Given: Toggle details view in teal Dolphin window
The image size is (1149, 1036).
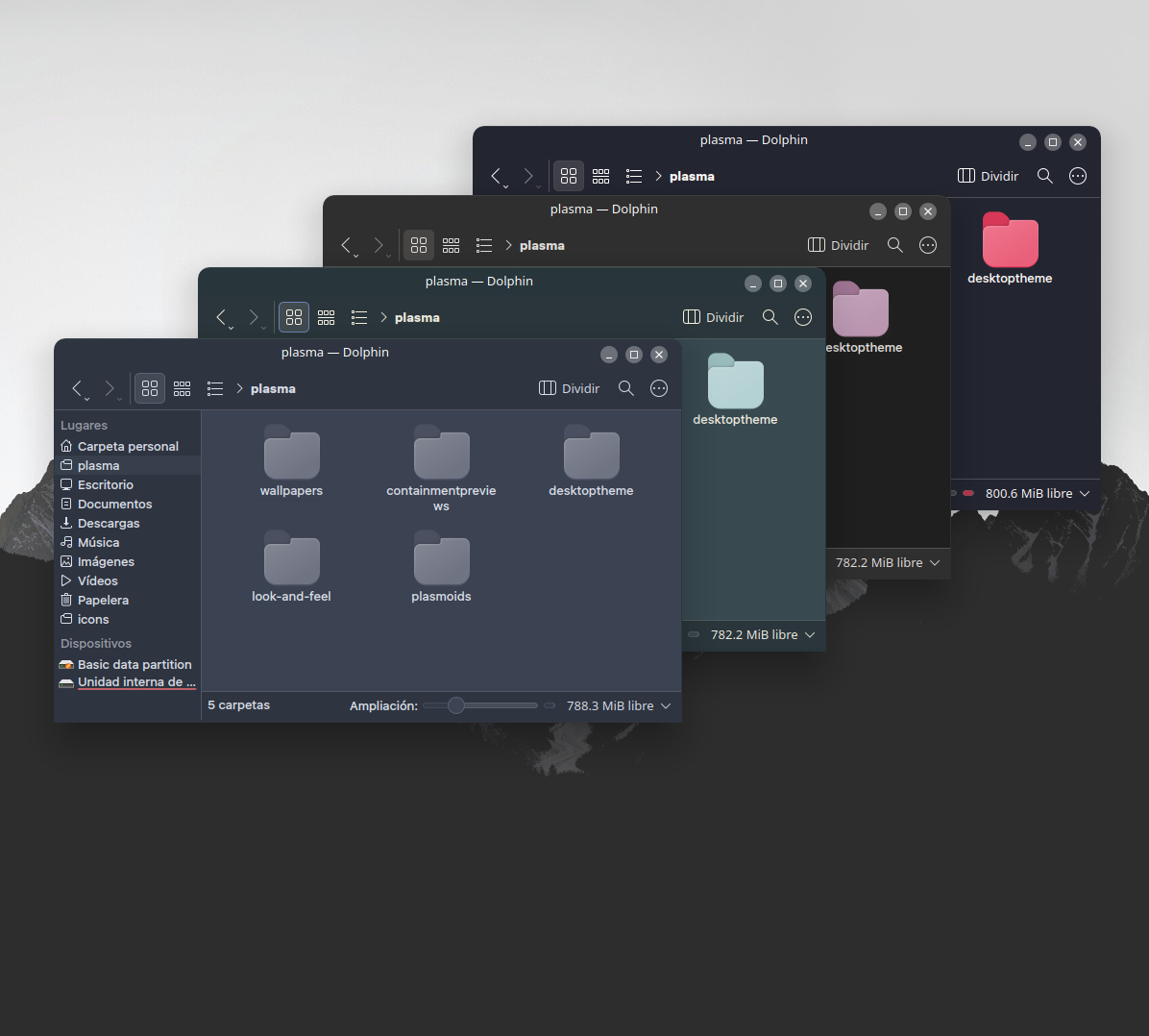Looking at the screenshot, I should [x=359, y=317].
